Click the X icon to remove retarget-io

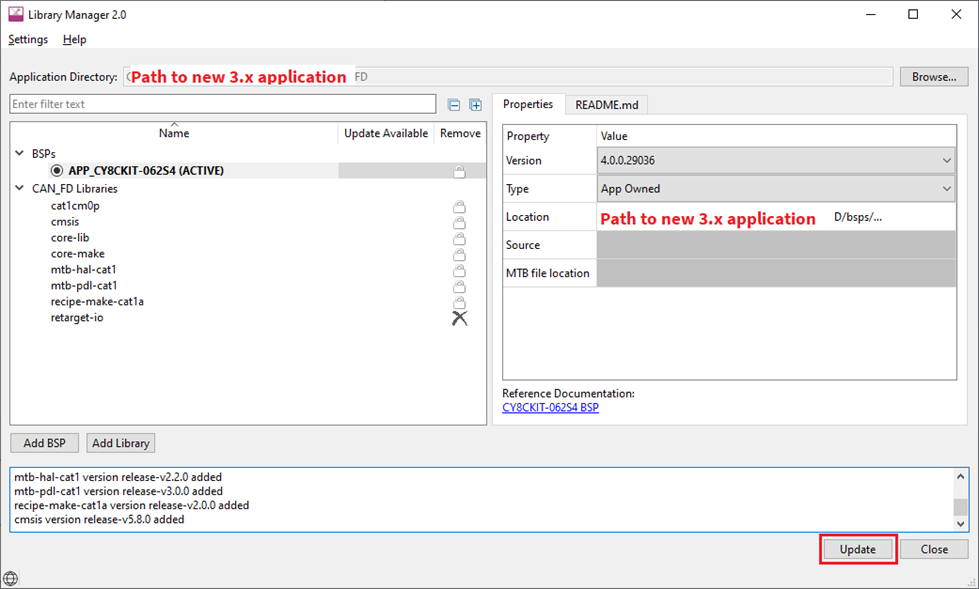coord(459,318)
